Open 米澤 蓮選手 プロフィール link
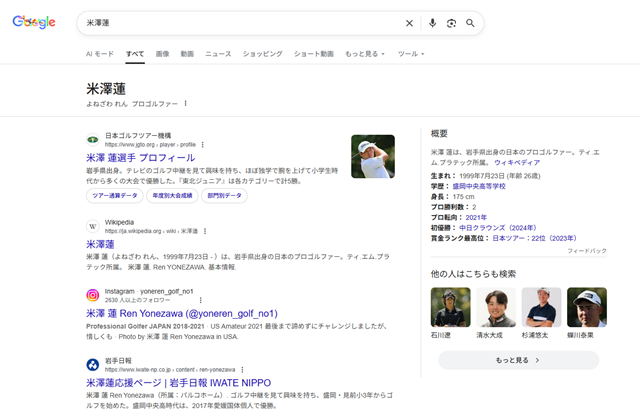The image size is (640, 417). [x=141, y=158]
